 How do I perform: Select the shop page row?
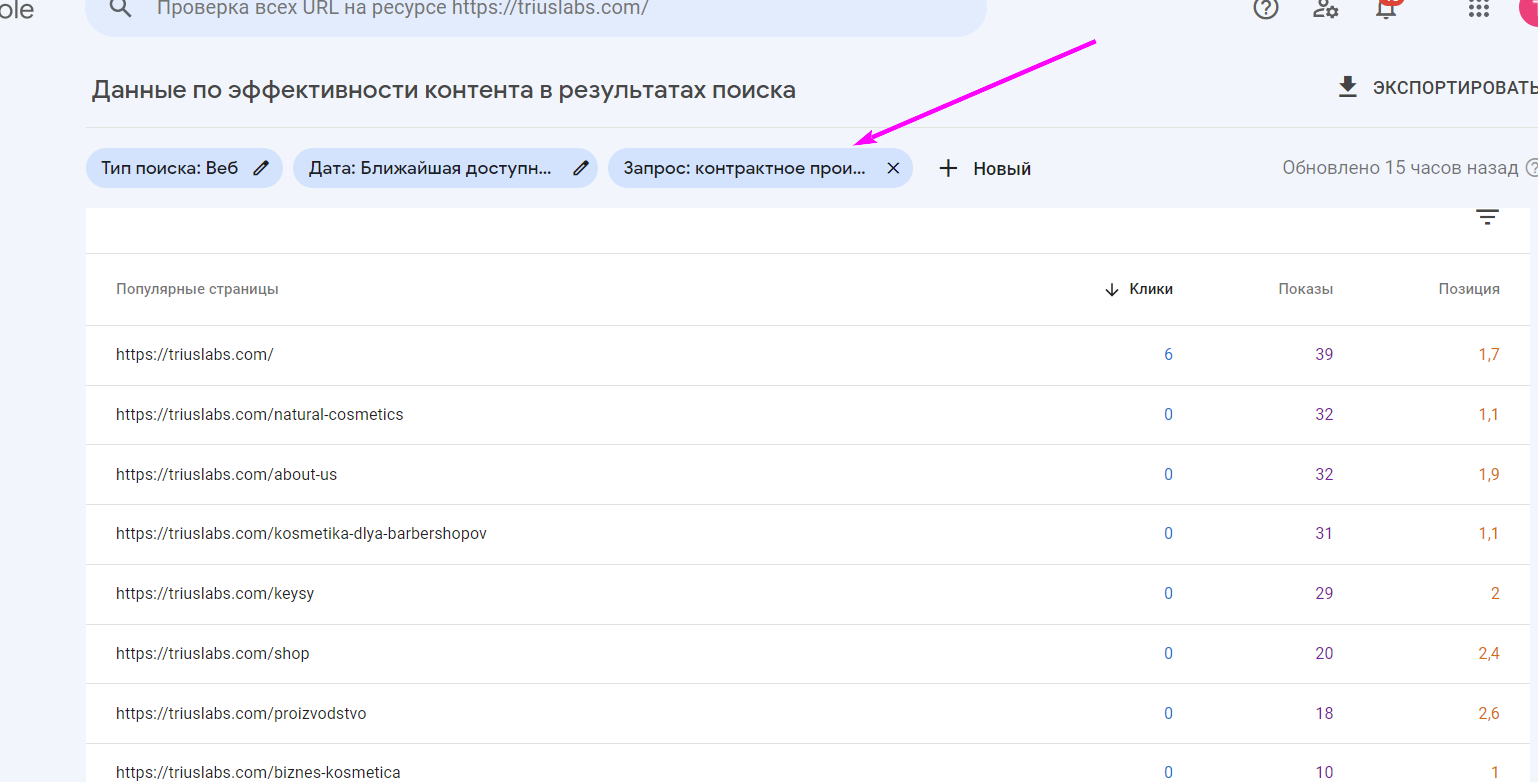[x=808, y=654]
